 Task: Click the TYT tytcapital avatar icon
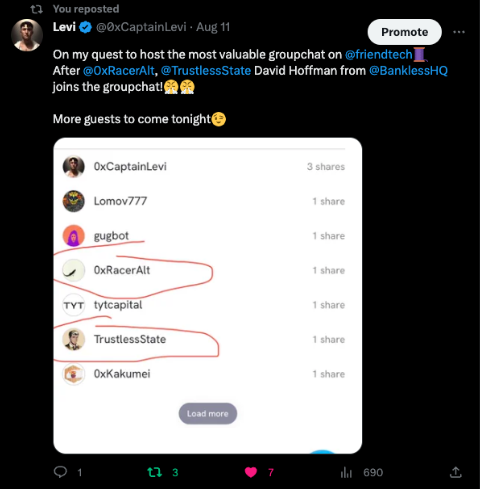[74, 305]
